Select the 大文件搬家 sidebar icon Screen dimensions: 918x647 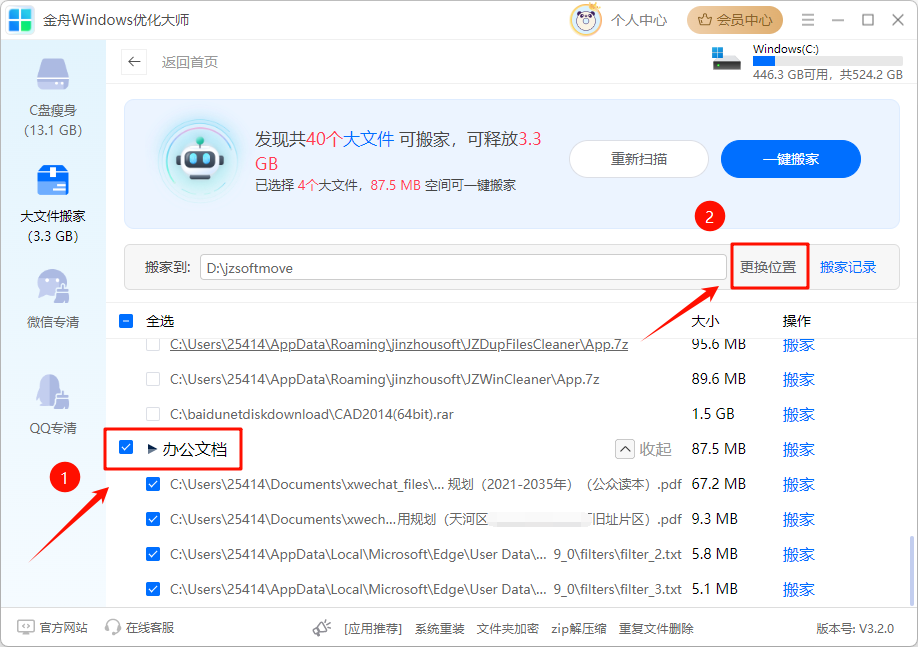click(53, 180)
